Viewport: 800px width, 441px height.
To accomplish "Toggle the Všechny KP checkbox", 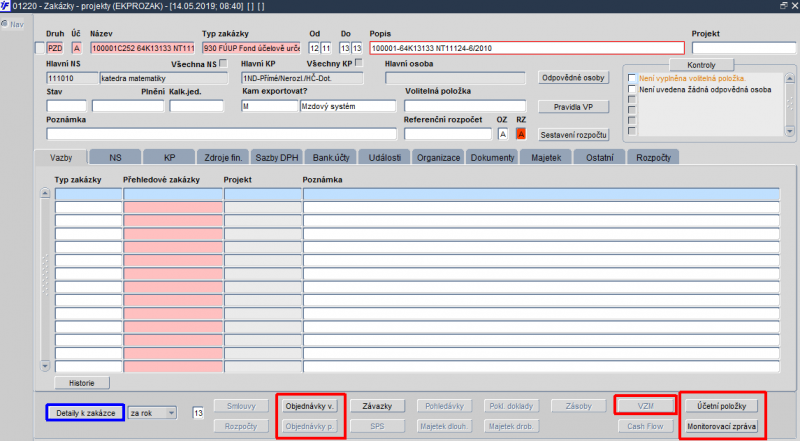I will (359, 63).
